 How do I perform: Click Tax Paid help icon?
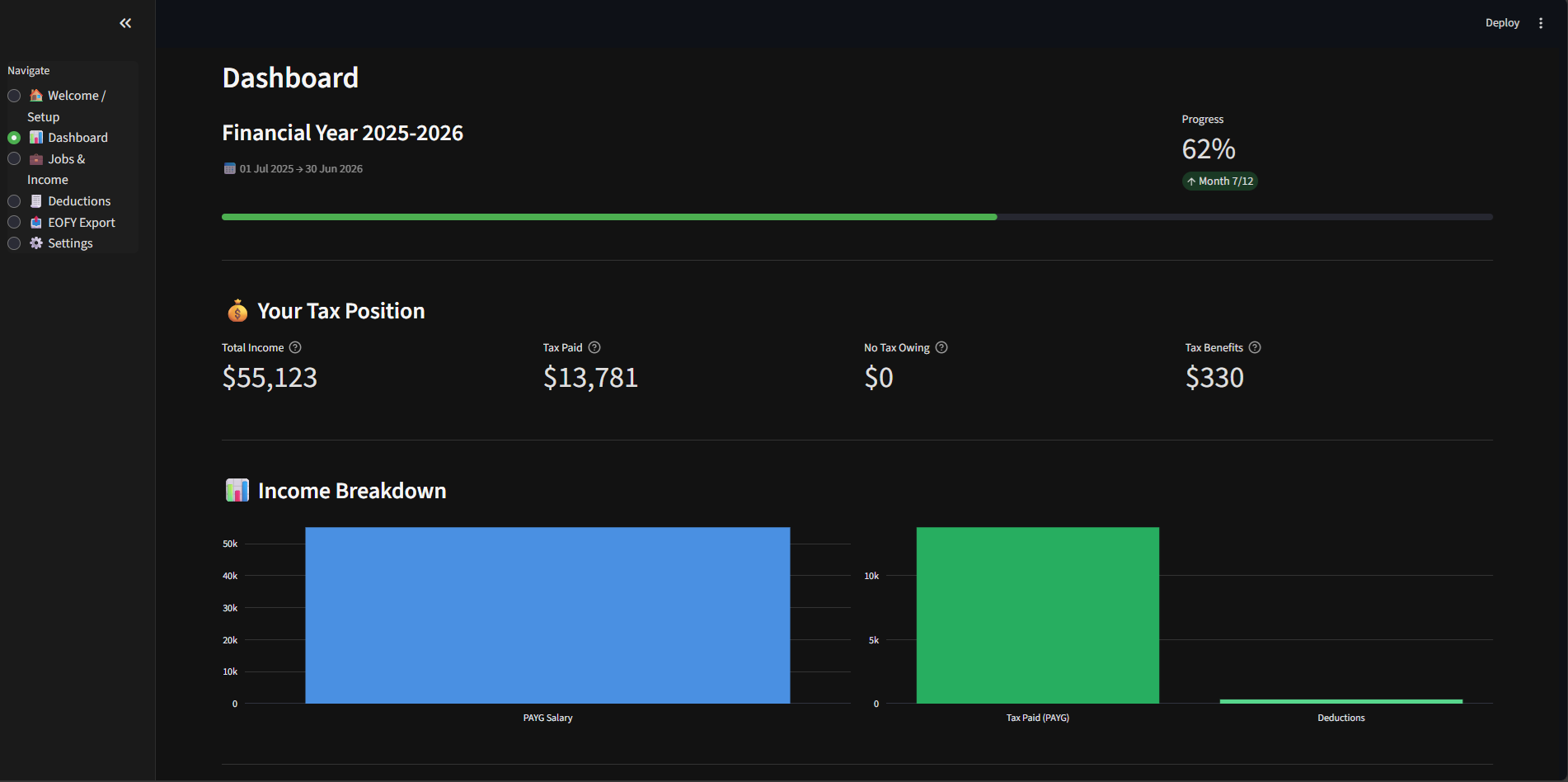pyautogui.click(x=594, y=347)
